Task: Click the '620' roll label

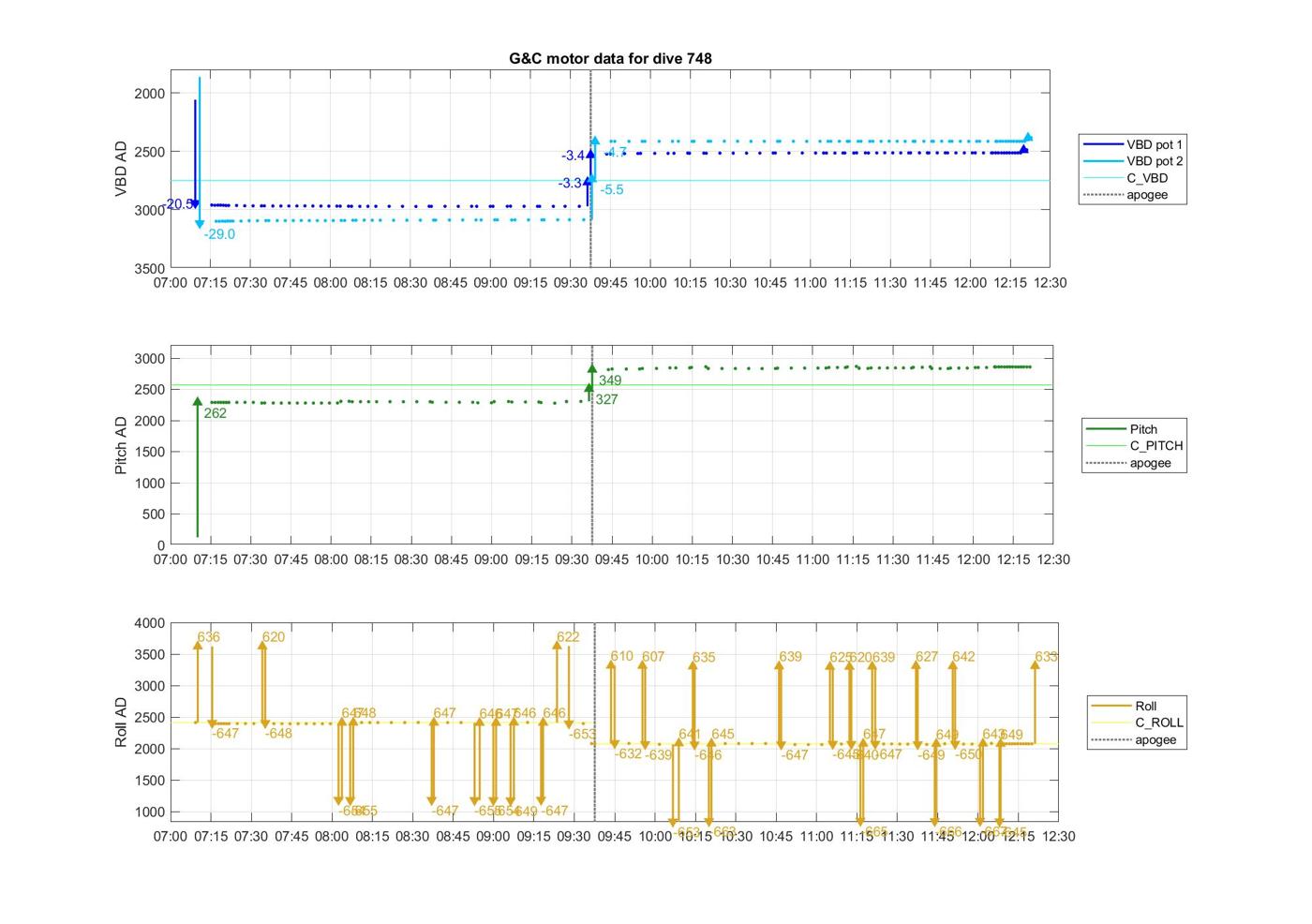Action: coord(273,637)
